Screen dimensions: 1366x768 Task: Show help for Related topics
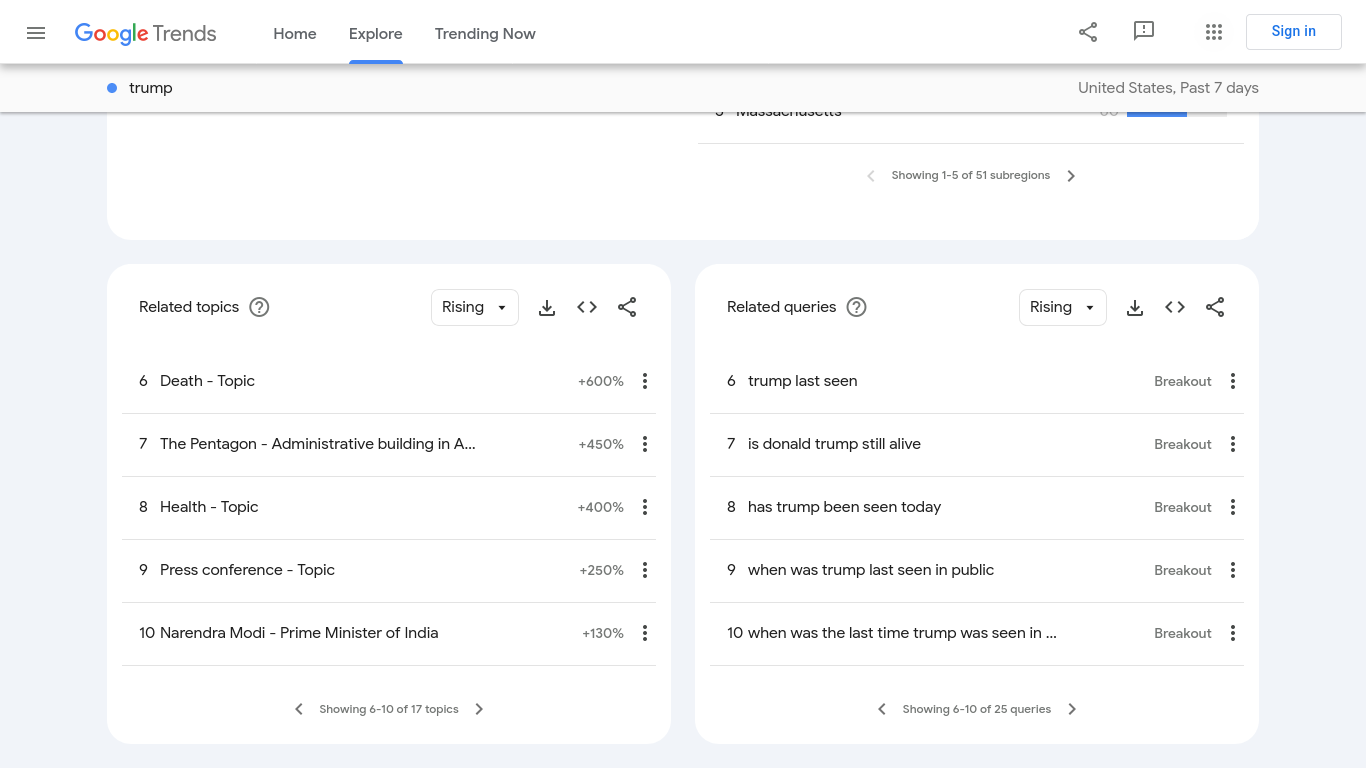pos(259,307)
